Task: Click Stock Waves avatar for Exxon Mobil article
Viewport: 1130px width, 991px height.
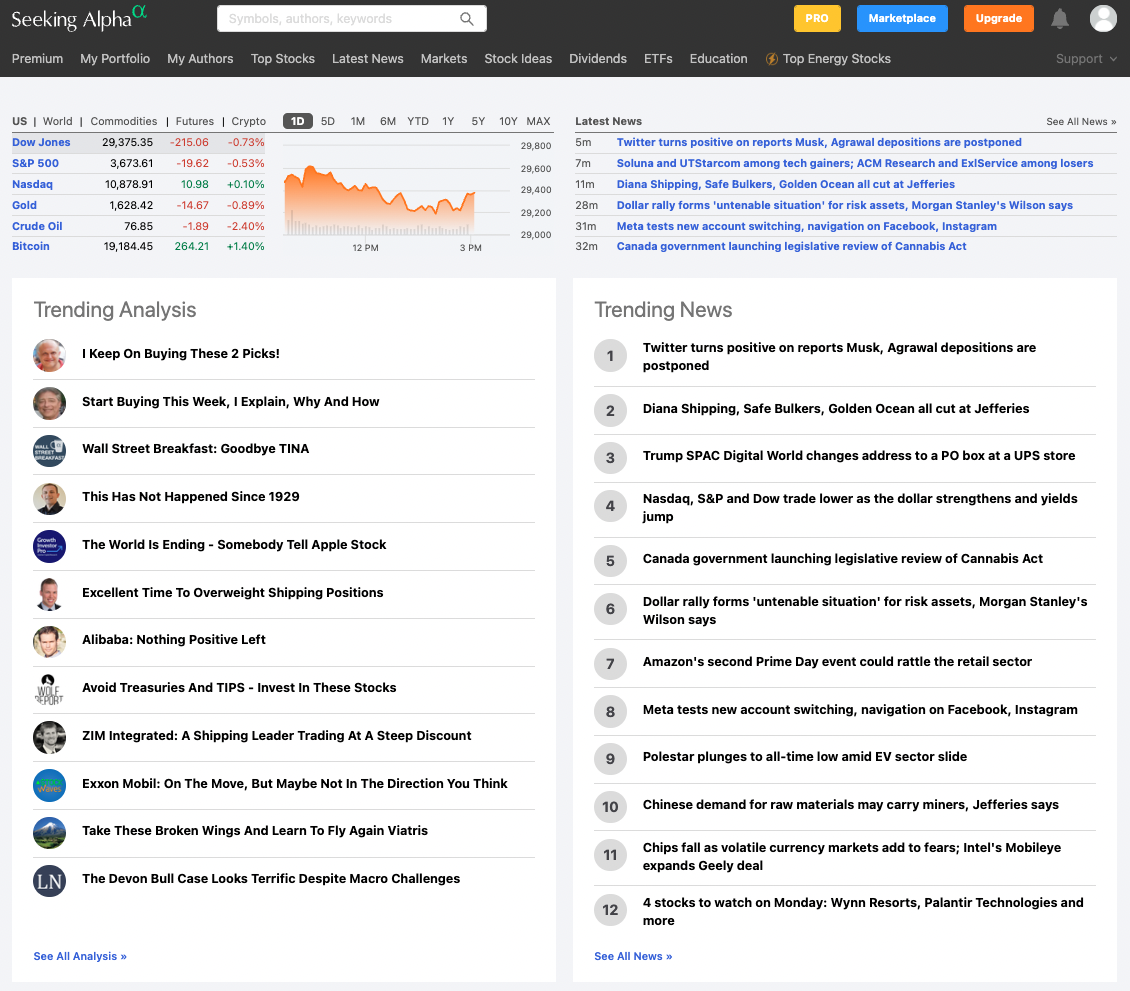Action: (x=50, y=785)
